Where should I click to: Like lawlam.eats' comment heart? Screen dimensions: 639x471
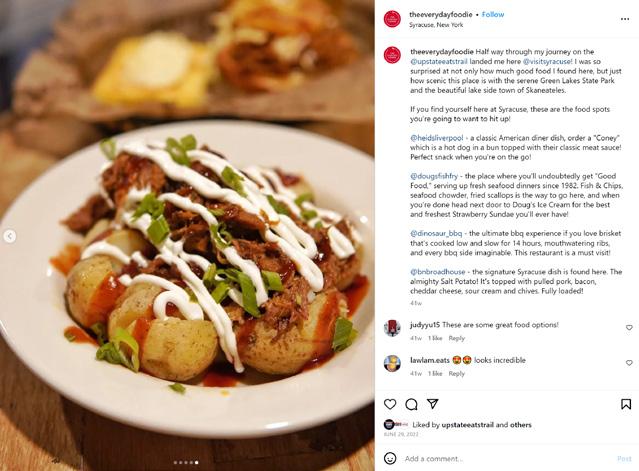coord(629,363)
